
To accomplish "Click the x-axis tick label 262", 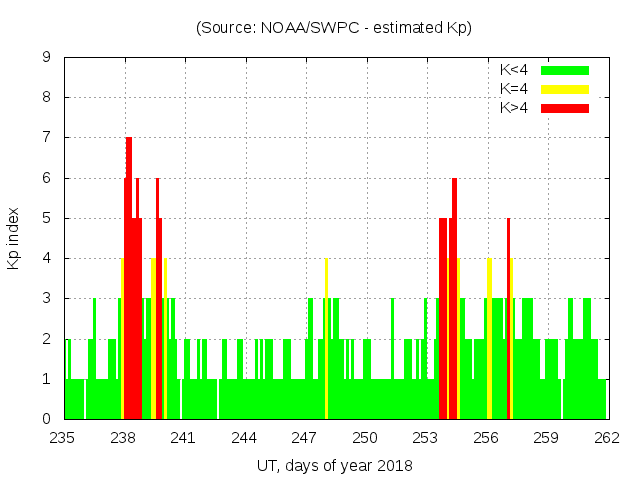I will coord(607,437).
